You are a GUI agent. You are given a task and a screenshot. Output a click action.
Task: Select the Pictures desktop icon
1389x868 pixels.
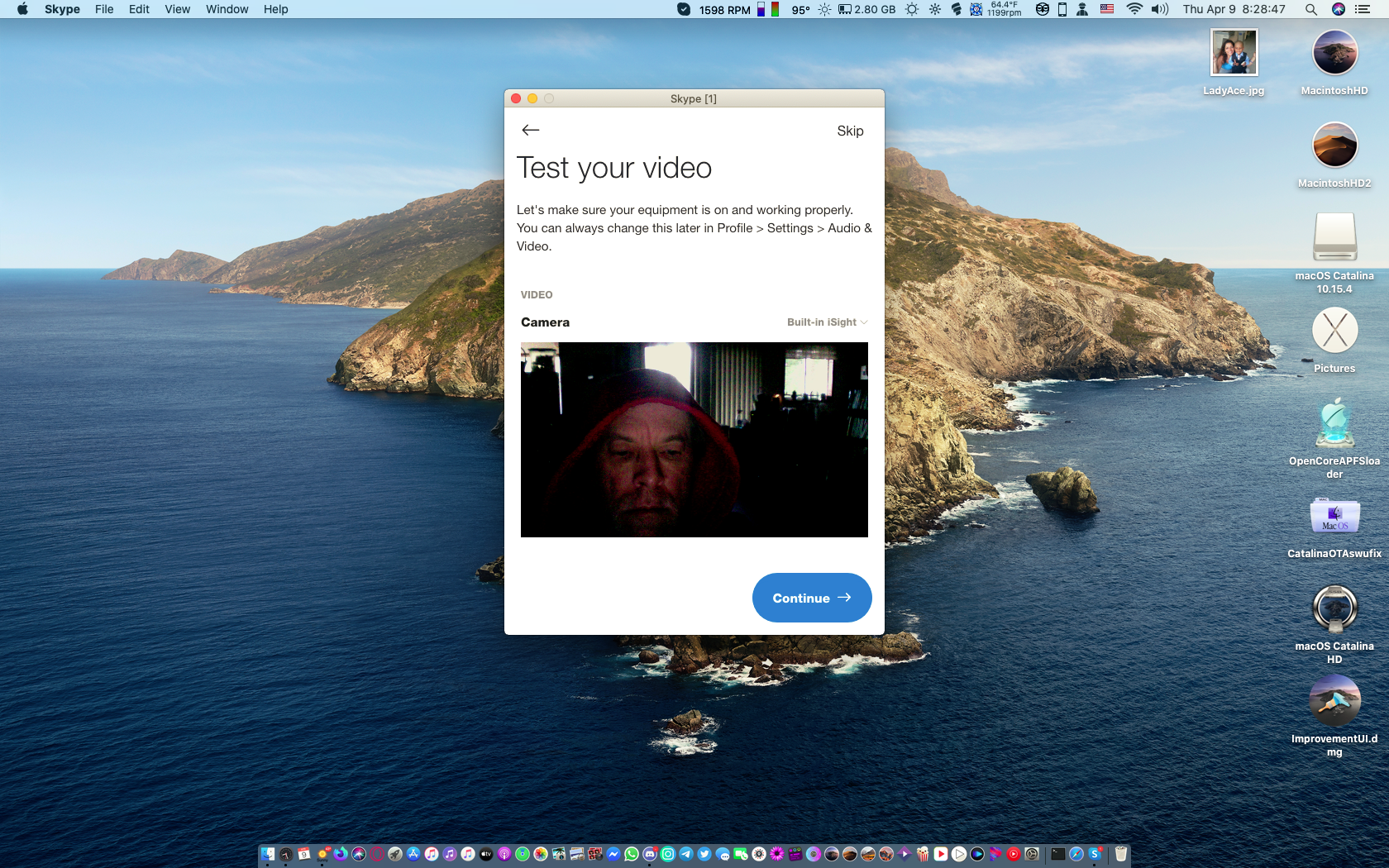point(1334,340)
